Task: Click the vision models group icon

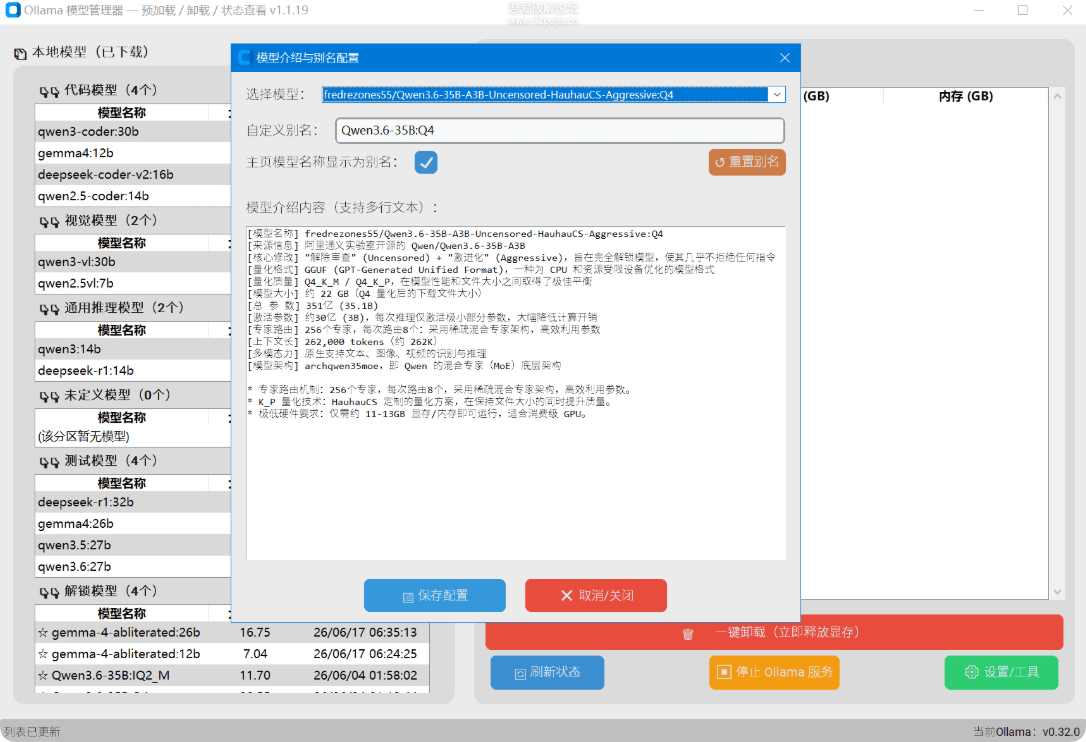Action: pos(49,222)
